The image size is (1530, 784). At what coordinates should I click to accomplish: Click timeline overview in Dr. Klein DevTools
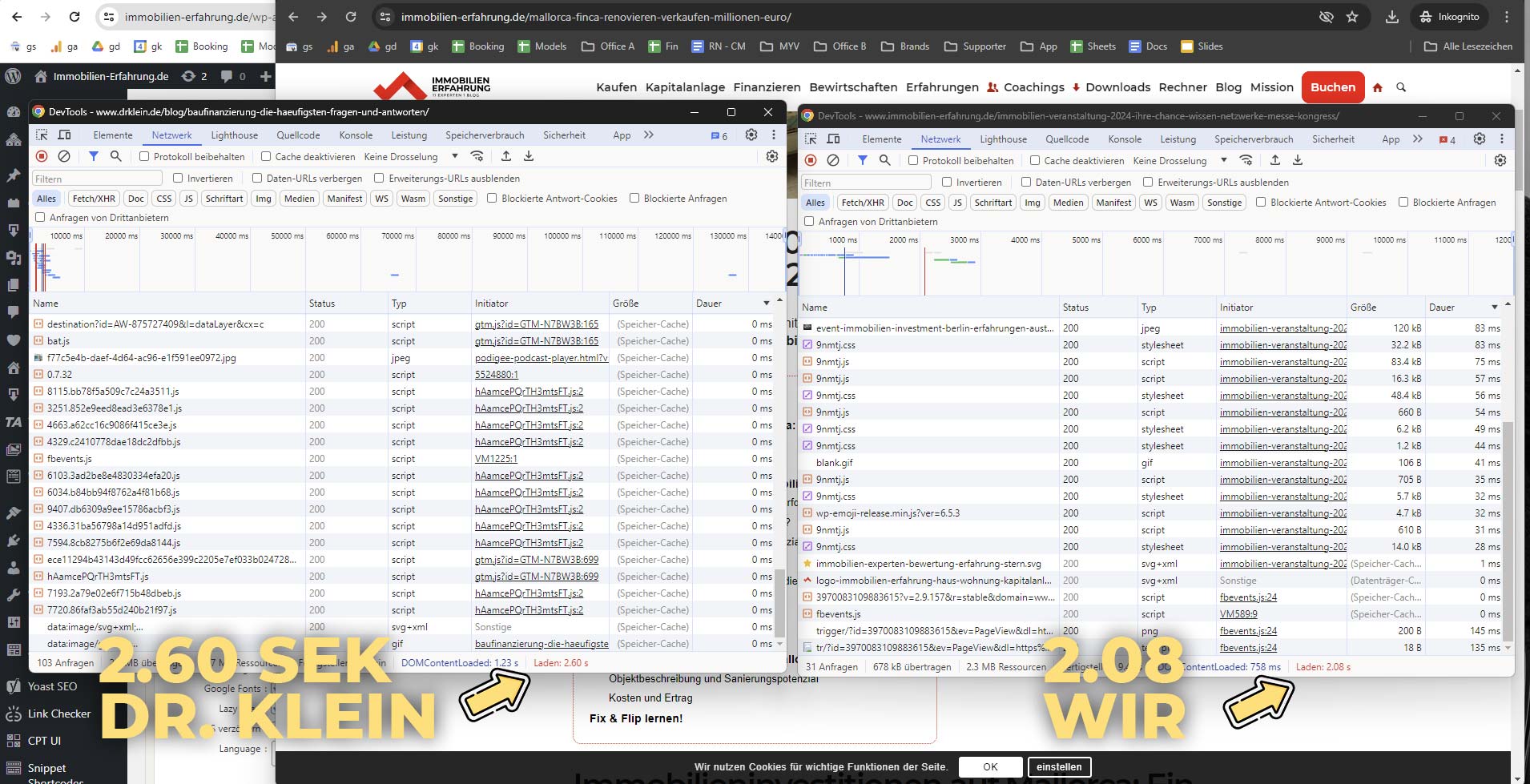407,260
